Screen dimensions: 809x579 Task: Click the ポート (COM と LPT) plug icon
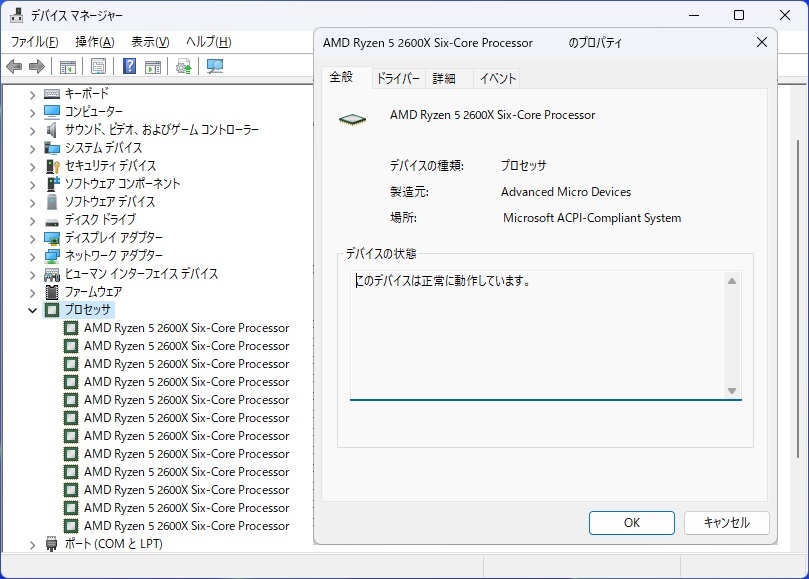(x=51, y=544)
